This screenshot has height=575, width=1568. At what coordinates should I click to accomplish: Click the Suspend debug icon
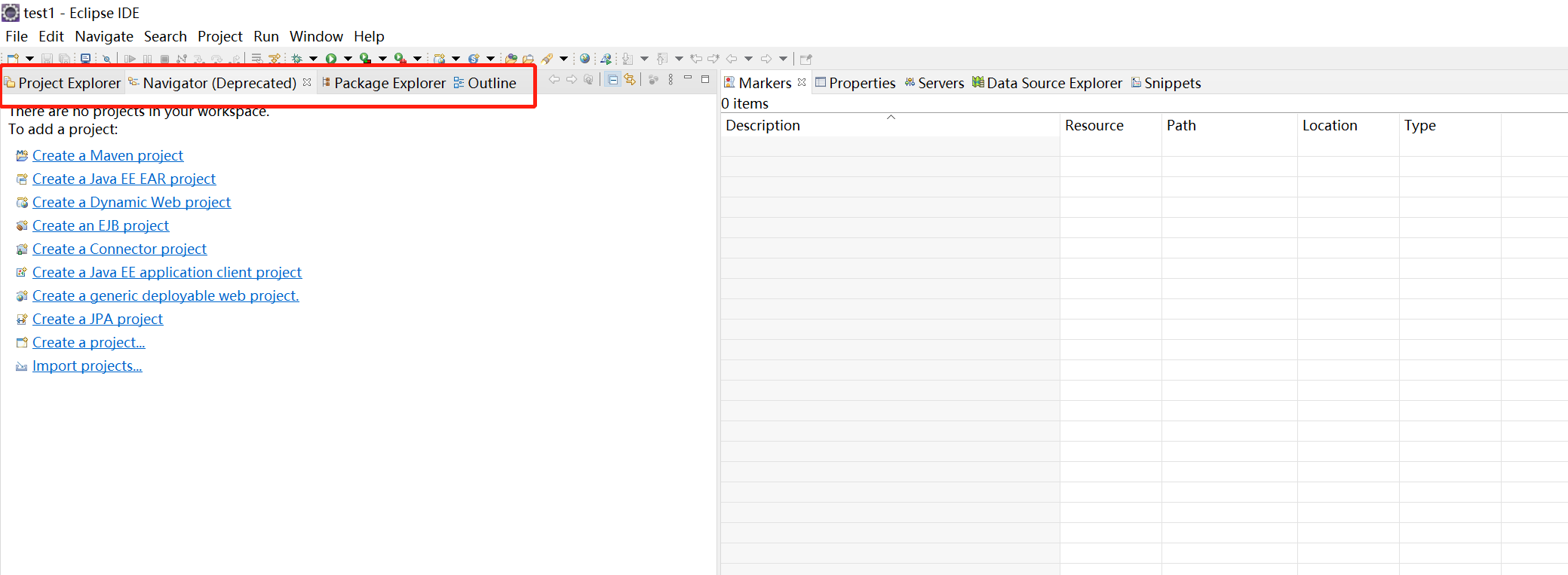[147, 58]
